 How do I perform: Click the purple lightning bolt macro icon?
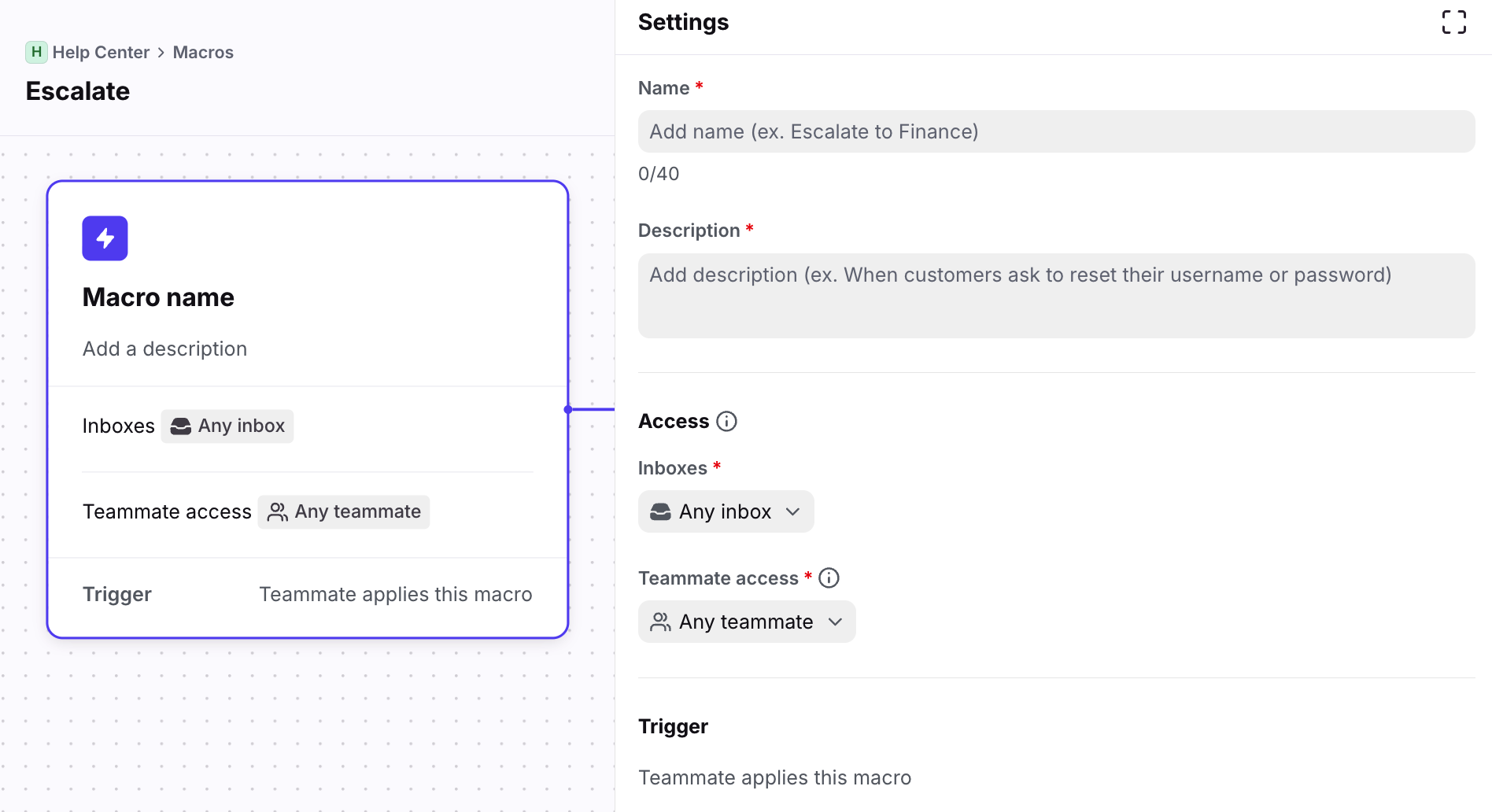point(105,238)
